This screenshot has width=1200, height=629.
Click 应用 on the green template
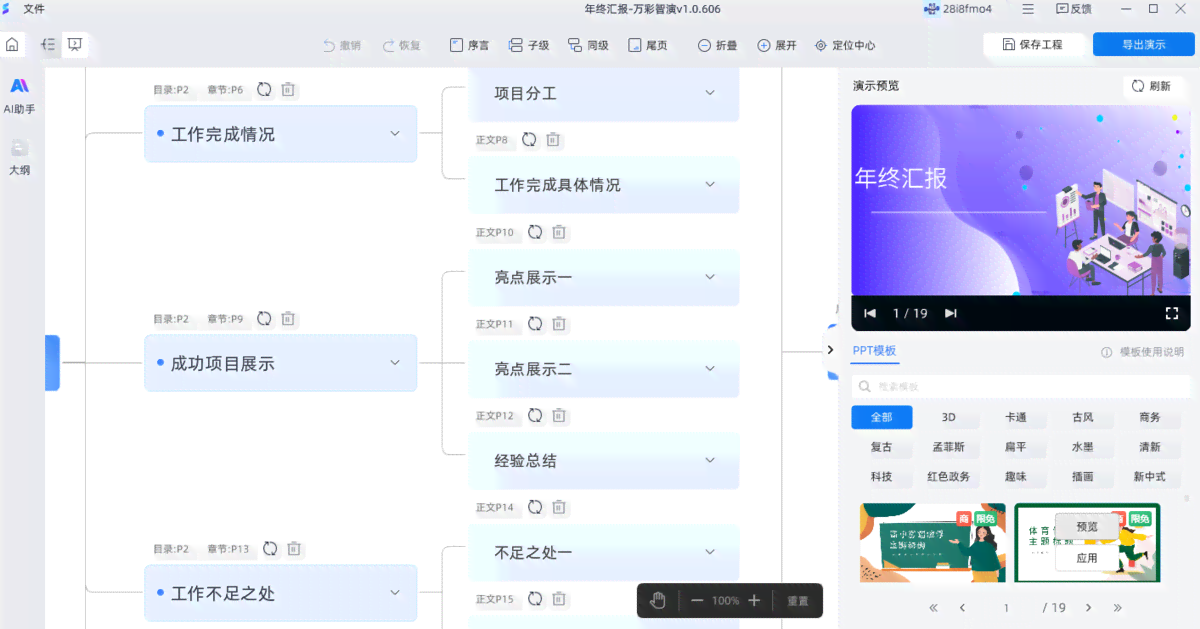pyautogui.click(x=1087, y=558)
